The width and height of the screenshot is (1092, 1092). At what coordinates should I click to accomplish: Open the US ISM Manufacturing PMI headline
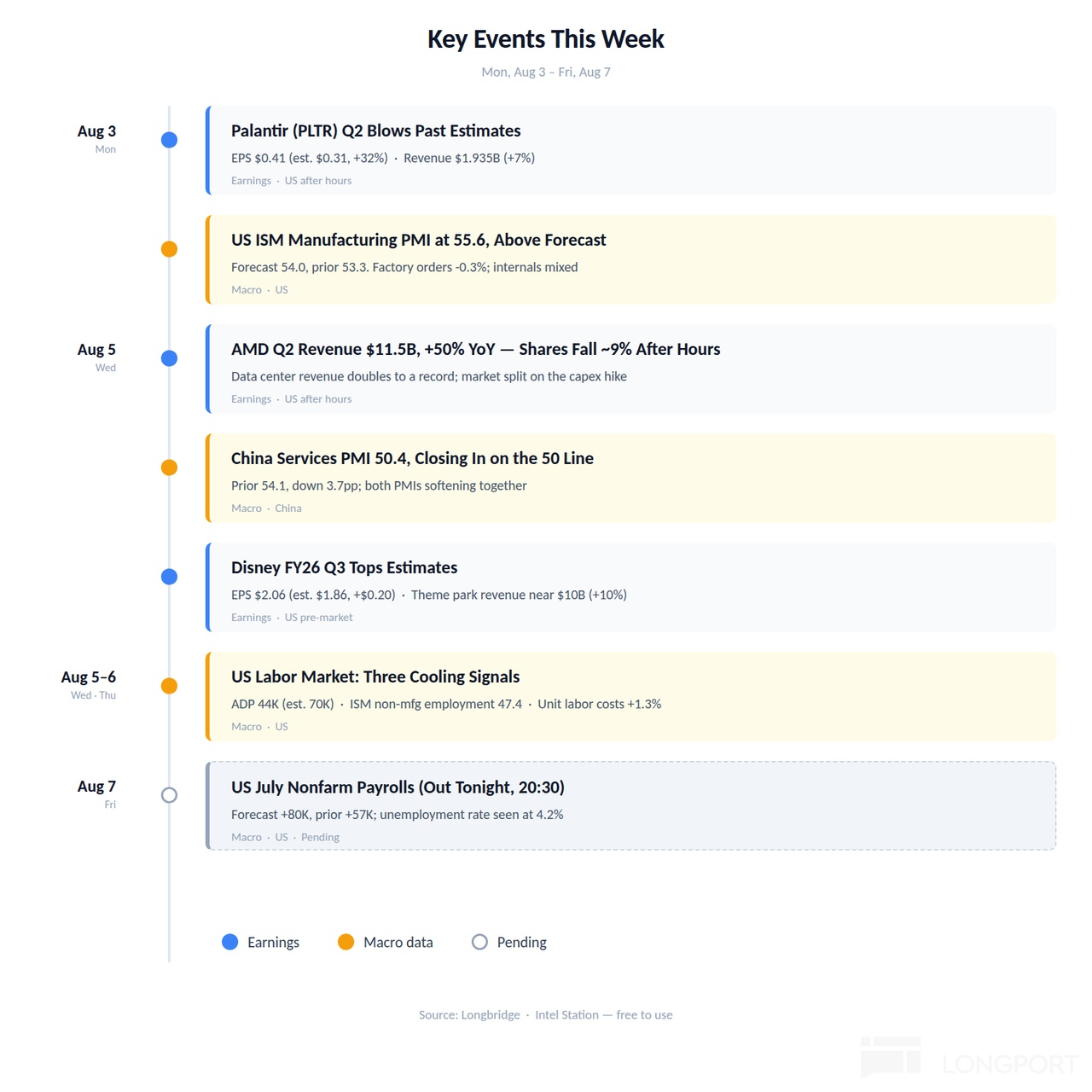coord(418,240)
